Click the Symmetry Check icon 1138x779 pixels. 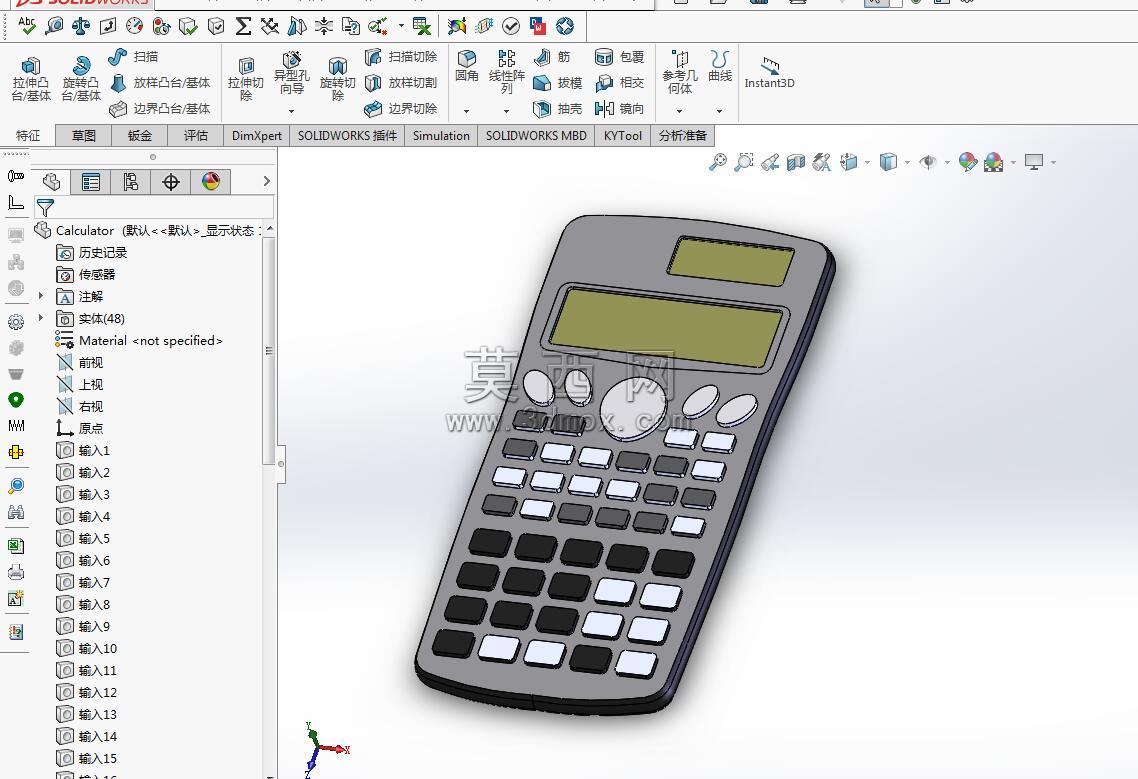297,26
